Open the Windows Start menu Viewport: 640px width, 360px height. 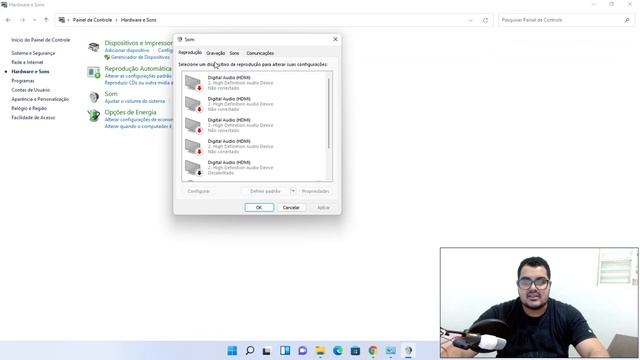pos(232,351)
